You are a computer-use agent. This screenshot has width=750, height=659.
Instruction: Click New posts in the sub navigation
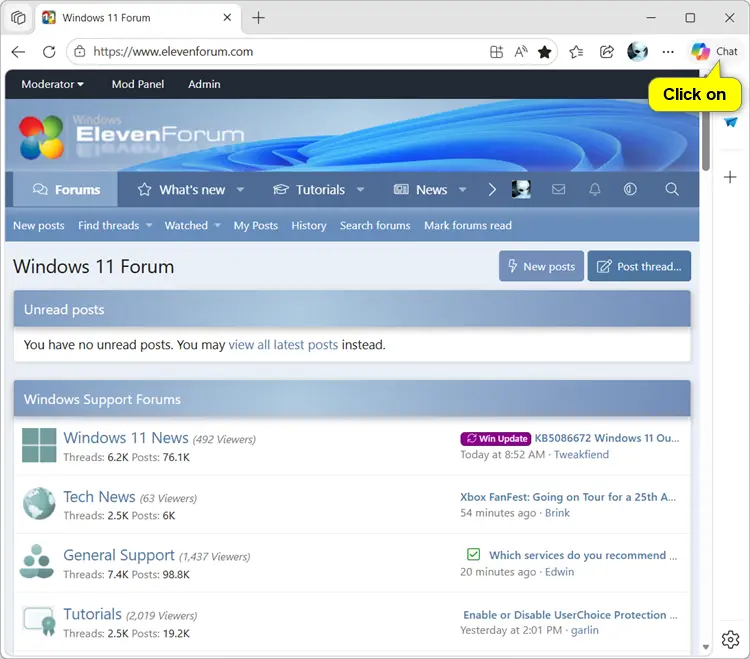click(x=39, y=226)
